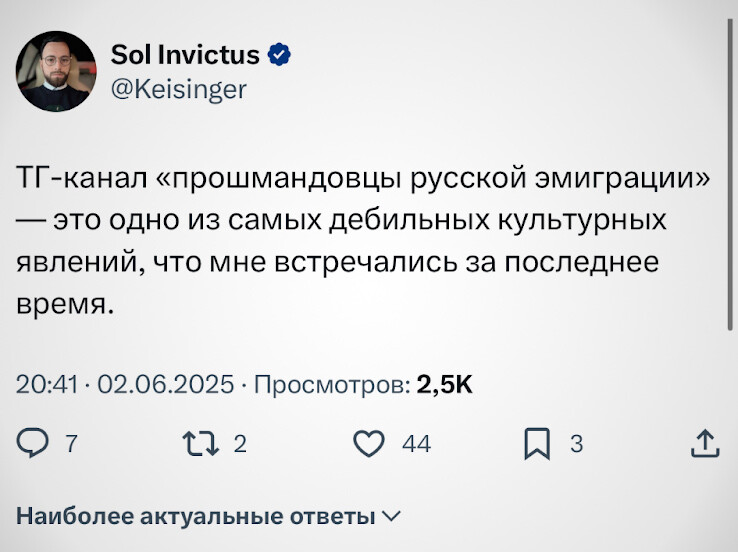Click the like count 44

pos(416,445)
